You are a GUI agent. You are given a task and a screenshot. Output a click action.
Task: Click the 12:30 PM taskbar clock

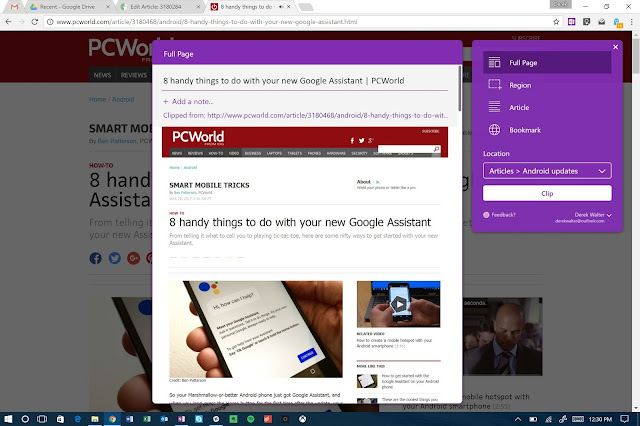(600, 419)
